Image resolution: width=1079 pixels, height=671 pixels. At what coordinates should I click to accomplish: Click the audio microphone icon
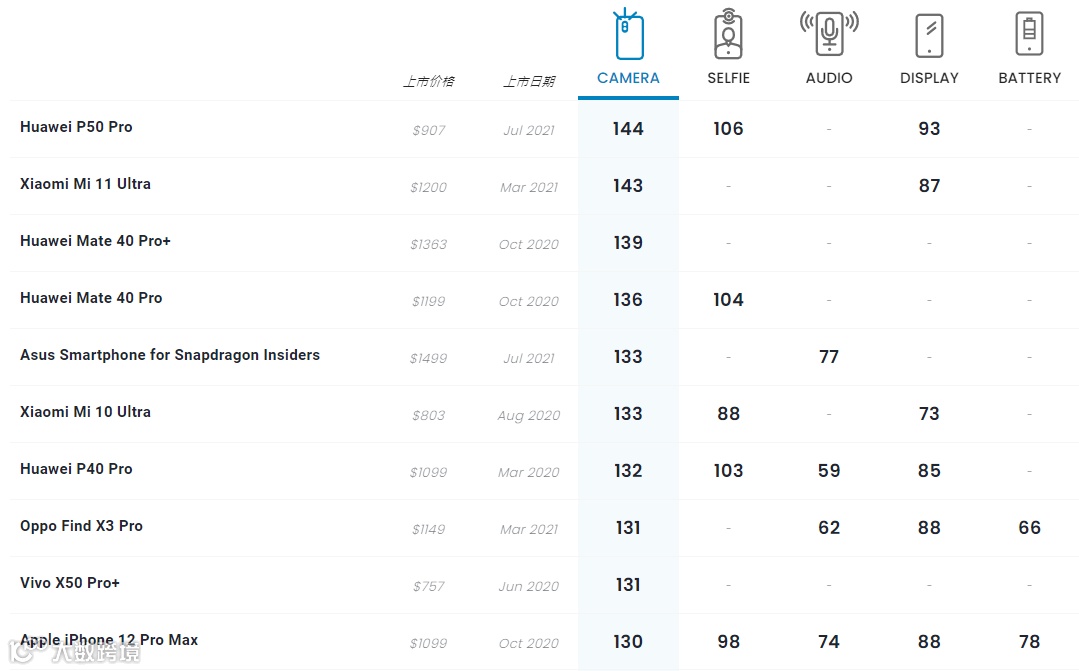click(x=829, y=34)
